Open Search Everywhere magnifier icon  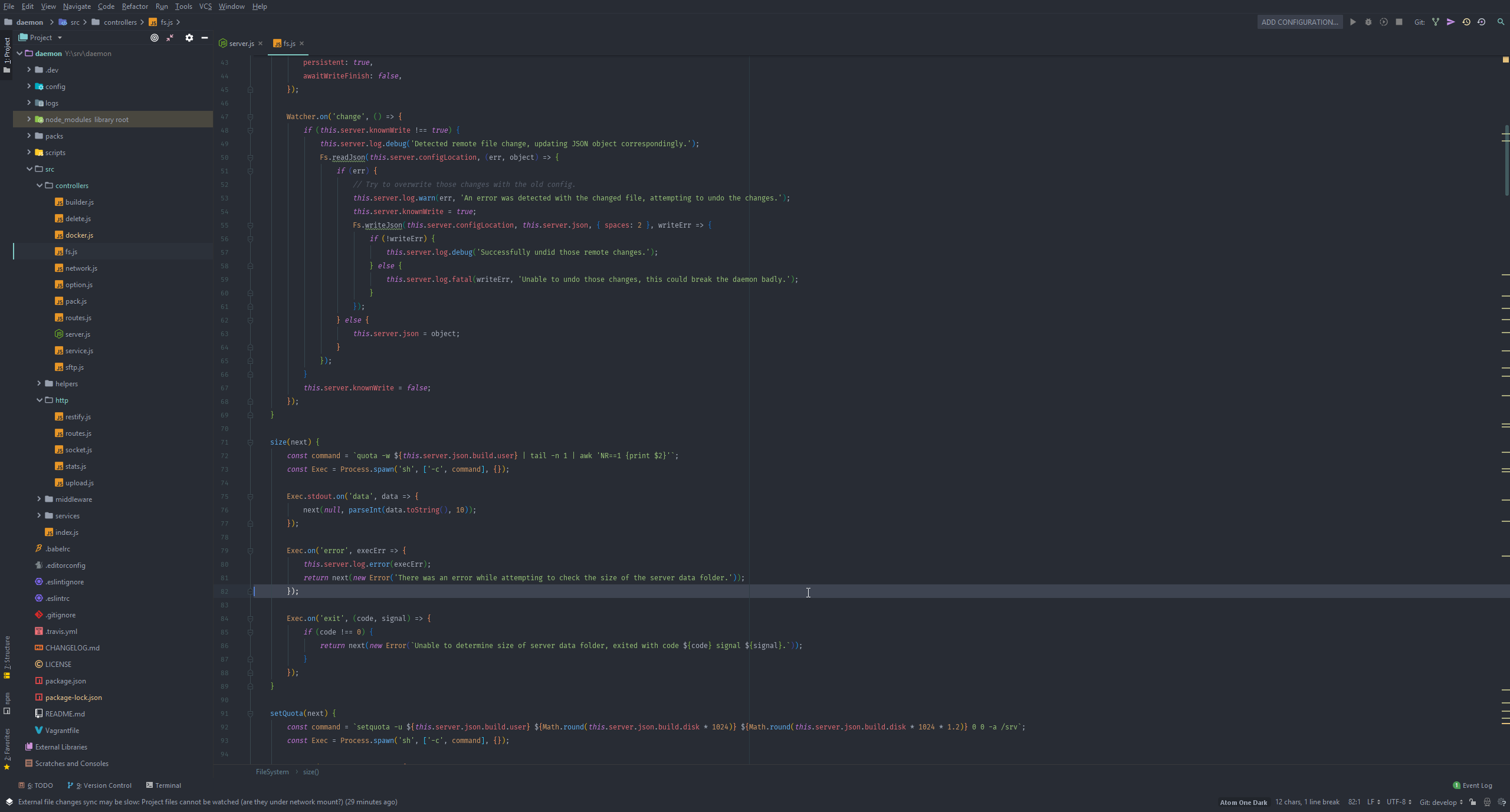pos(1501,22)
